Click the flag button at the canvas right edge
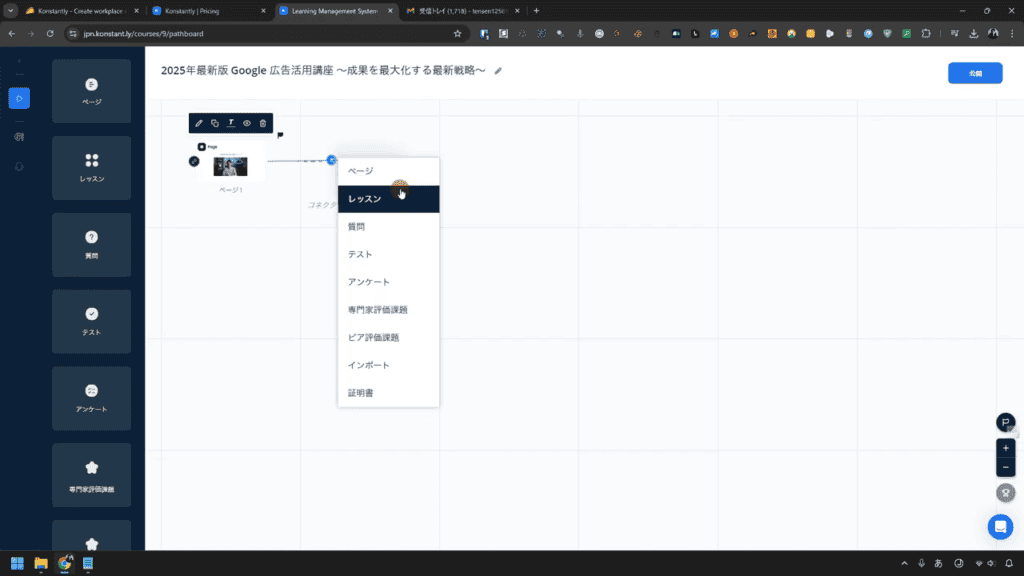The width and height of the screenshot is (1024, 576). tap(1006, 422)
